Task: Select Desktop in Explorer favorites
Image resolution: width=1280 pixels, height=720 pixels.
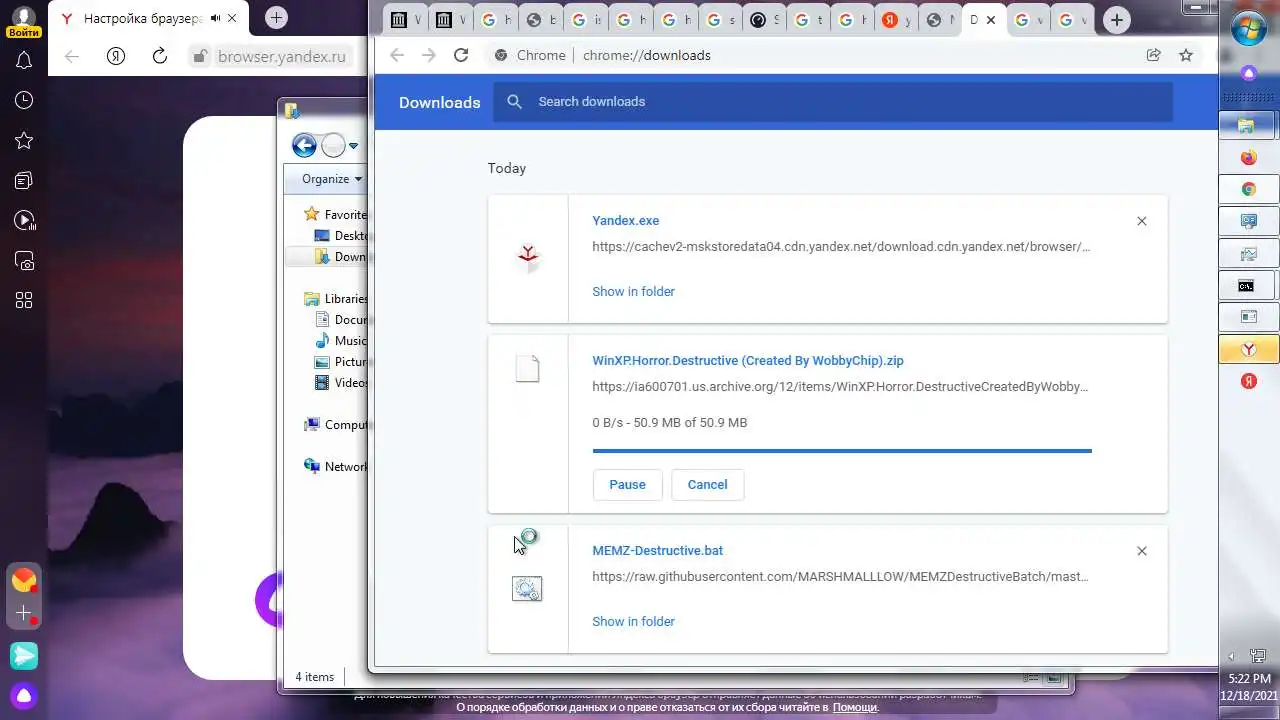Action: [x=340, y=236]
